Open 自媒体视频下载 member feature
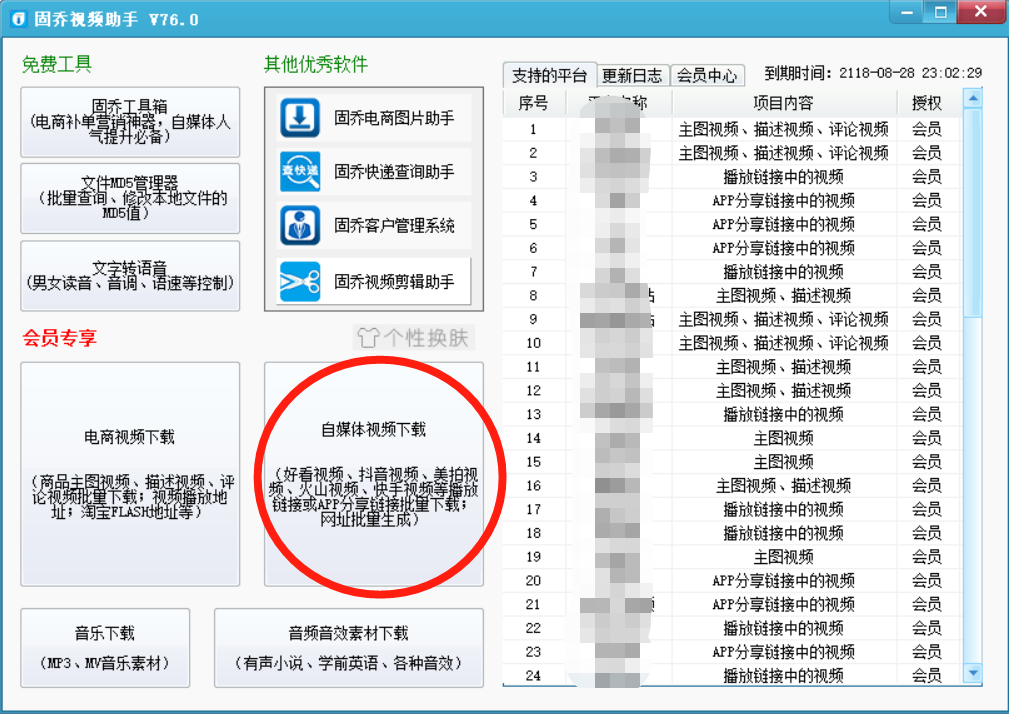Image resolution: width=1009 pixels, height=714 pixels. 374,474
